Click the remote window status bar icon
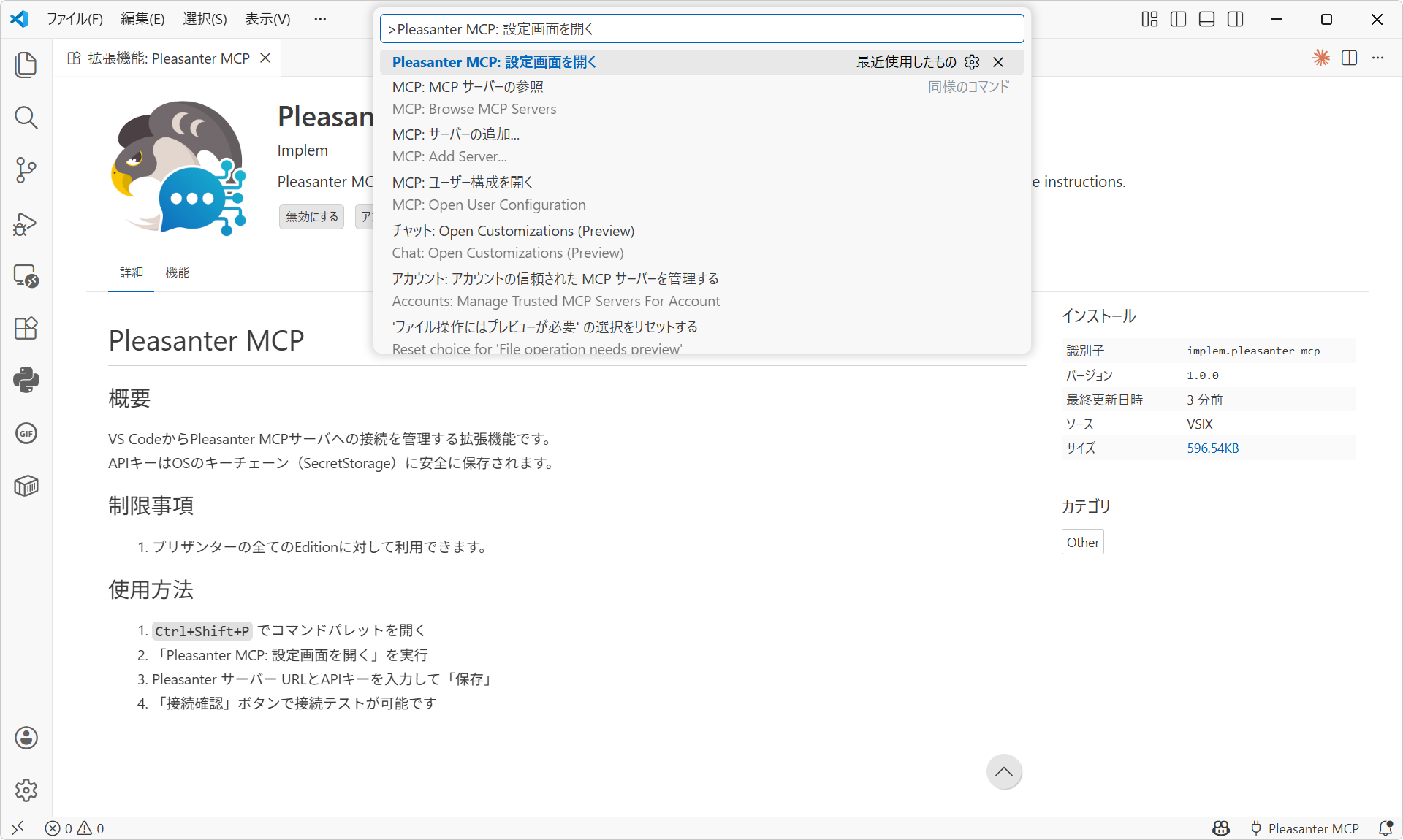This screenshot has height=840, width=1403. coord(18,828)
